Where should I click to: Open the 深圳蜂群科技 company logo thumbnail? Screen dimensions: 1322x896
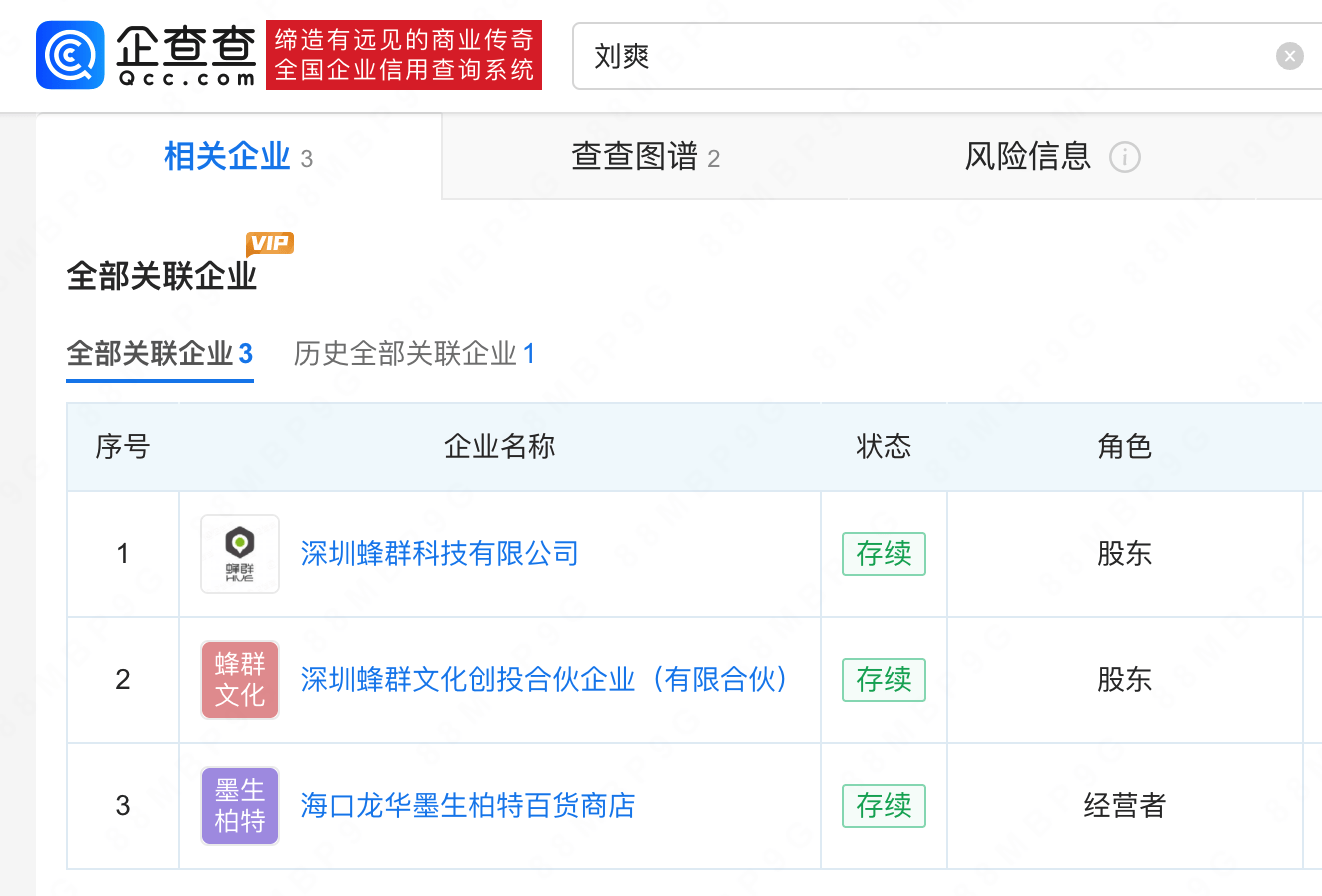coord(240,554)
